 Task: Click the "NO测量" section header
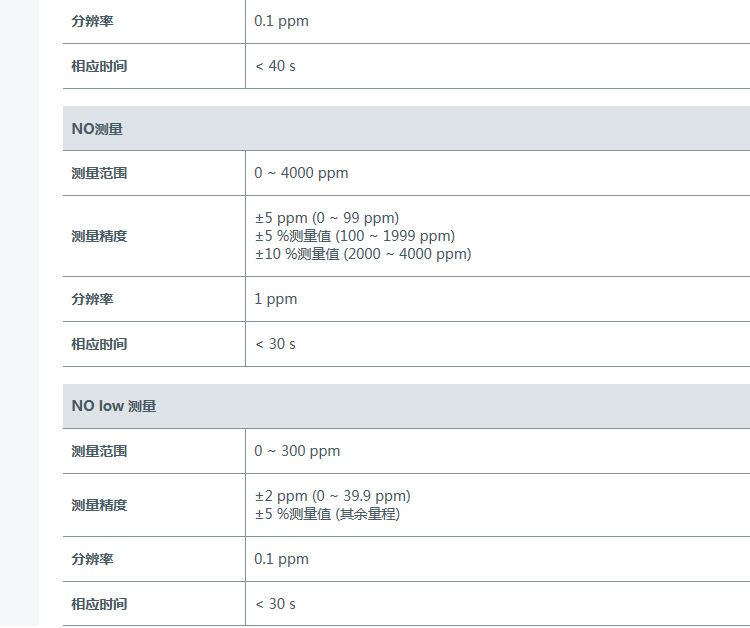click(97, 129)
